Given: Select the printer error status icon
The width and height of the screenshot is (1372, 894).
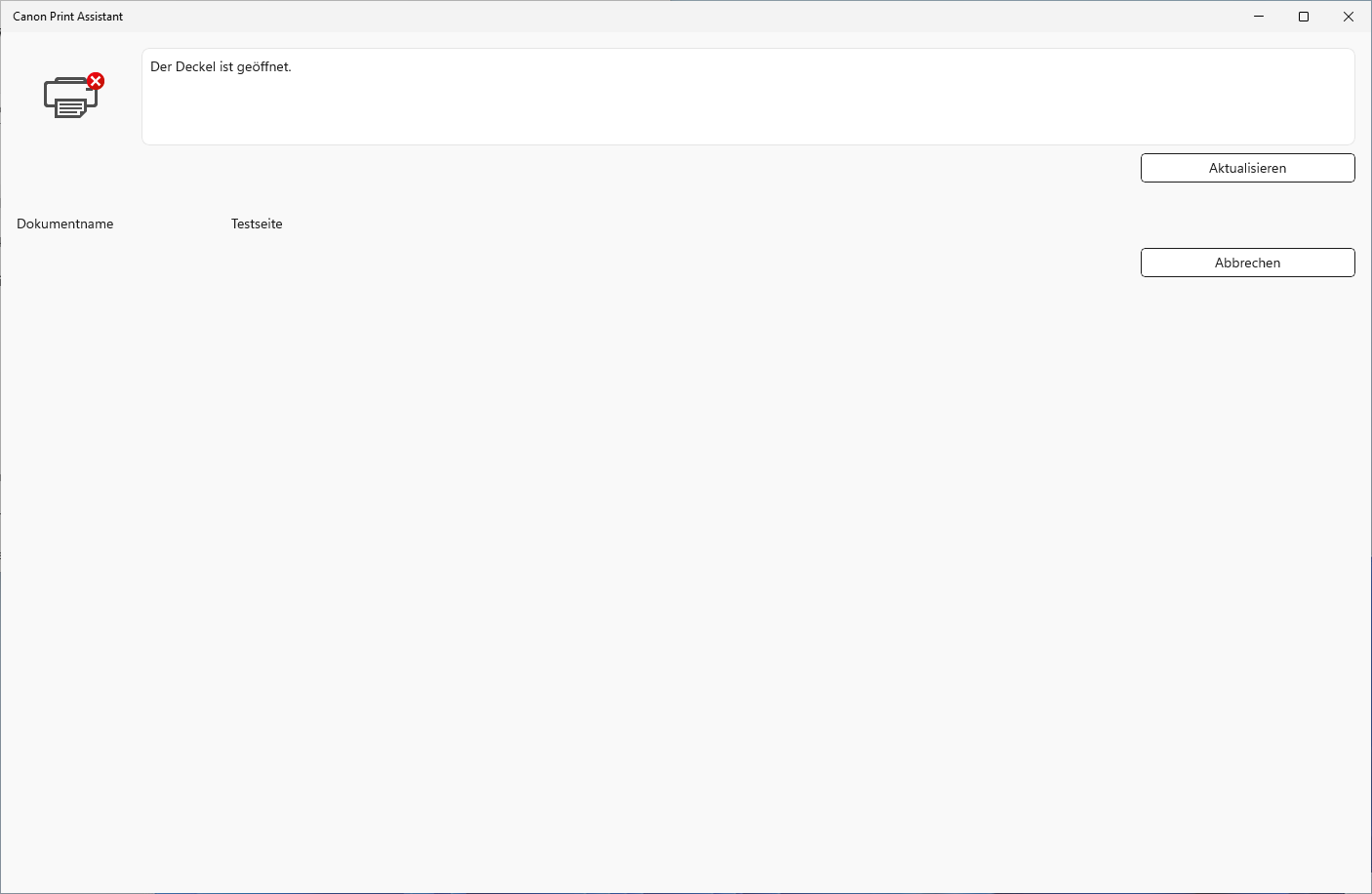Looking at the screenshot, I should (73, 96).
